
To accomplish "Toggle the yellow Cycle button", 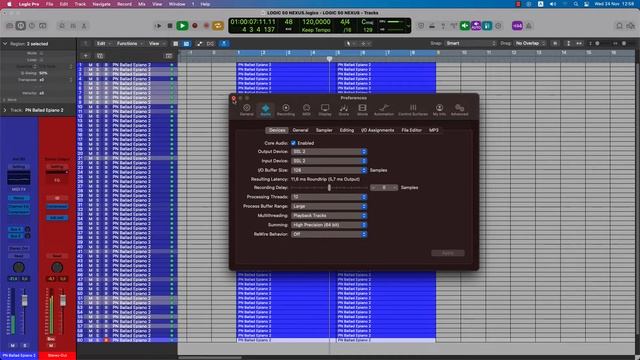I will tap(218, 26).
